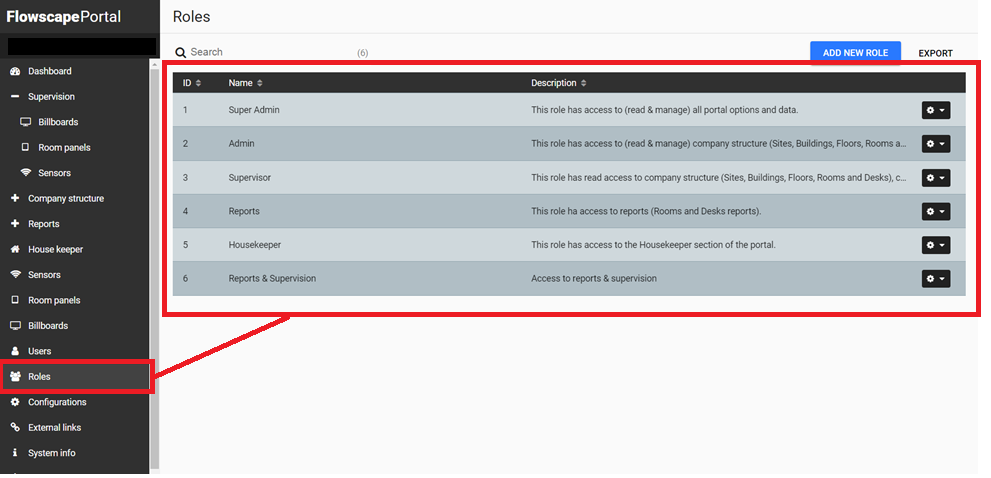This screenshot has width=991, height=478.
Task: Open gear dropdown for Super Admin role
Action: pyautogui.click(x=935, y=110)
